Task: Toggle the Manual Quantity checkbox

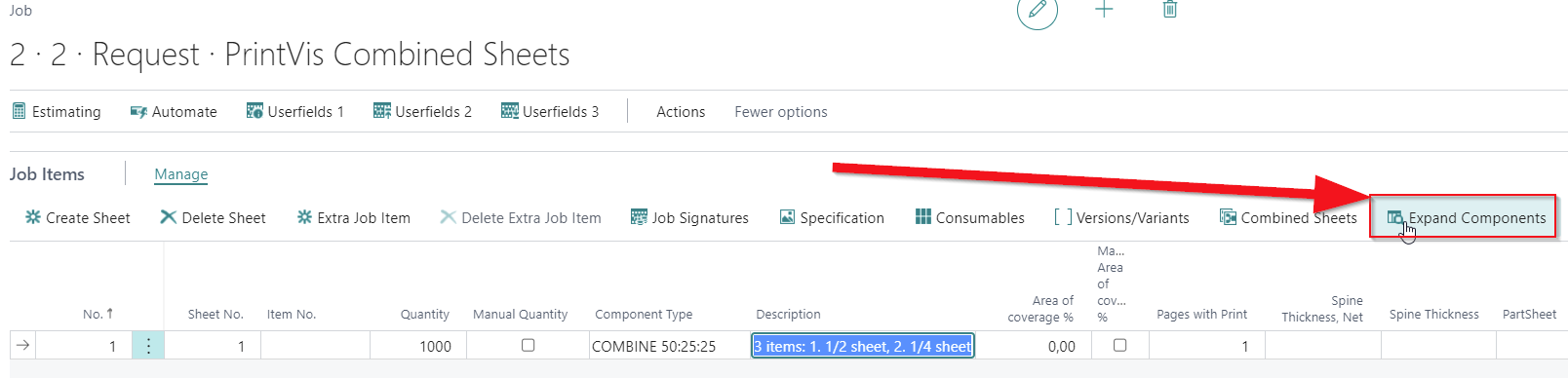Action: point(528,345)
